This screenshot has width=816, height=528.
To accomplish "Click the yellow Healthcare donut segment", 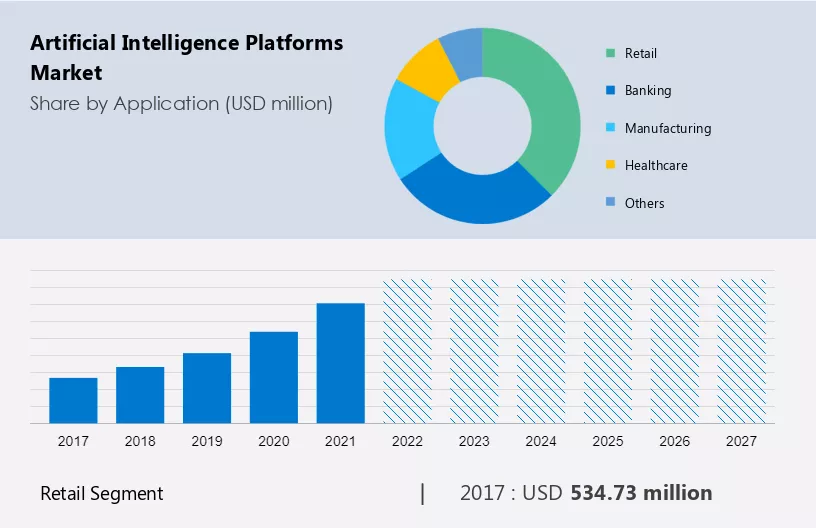I will coord(430,70).
